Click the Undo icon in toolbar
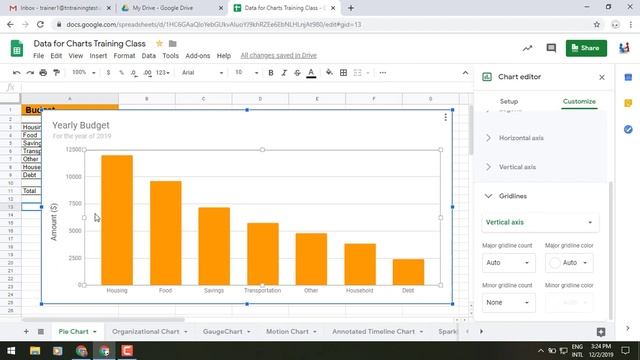Screen dimensions: 640x360 click(16, 73)
